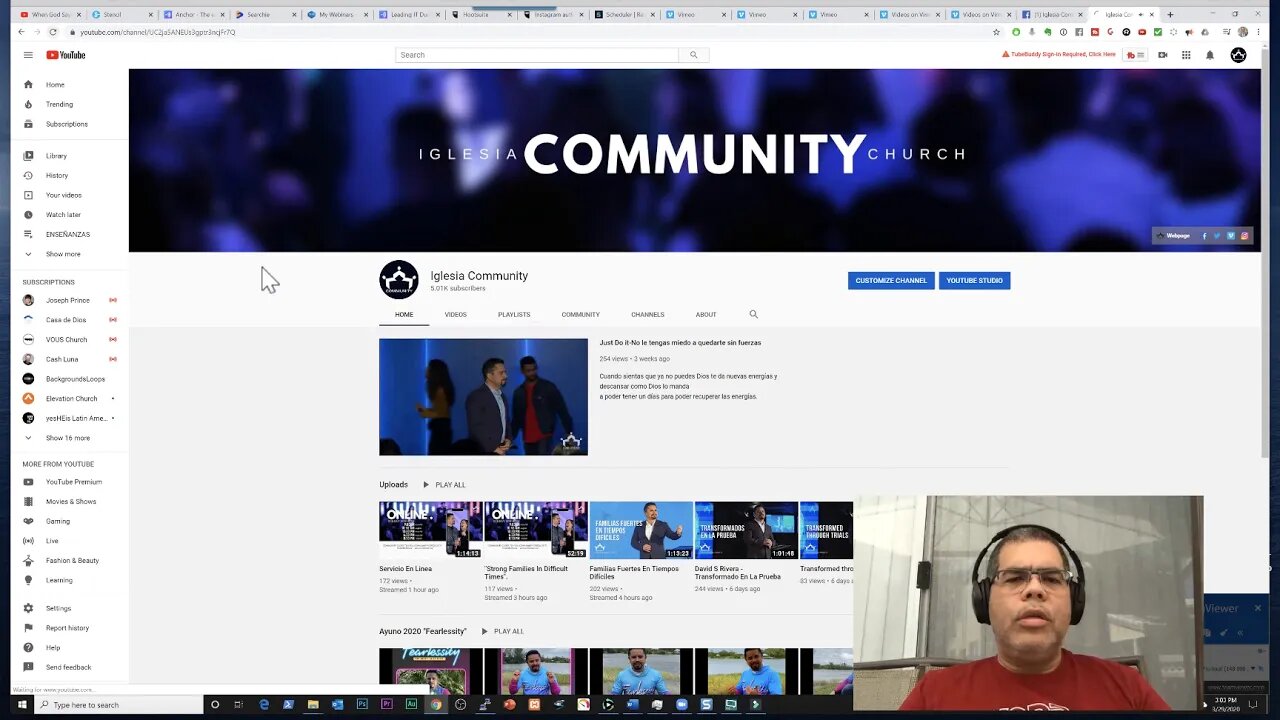Open a new browser tab

pyautogui.click(x=1170, y=15)
